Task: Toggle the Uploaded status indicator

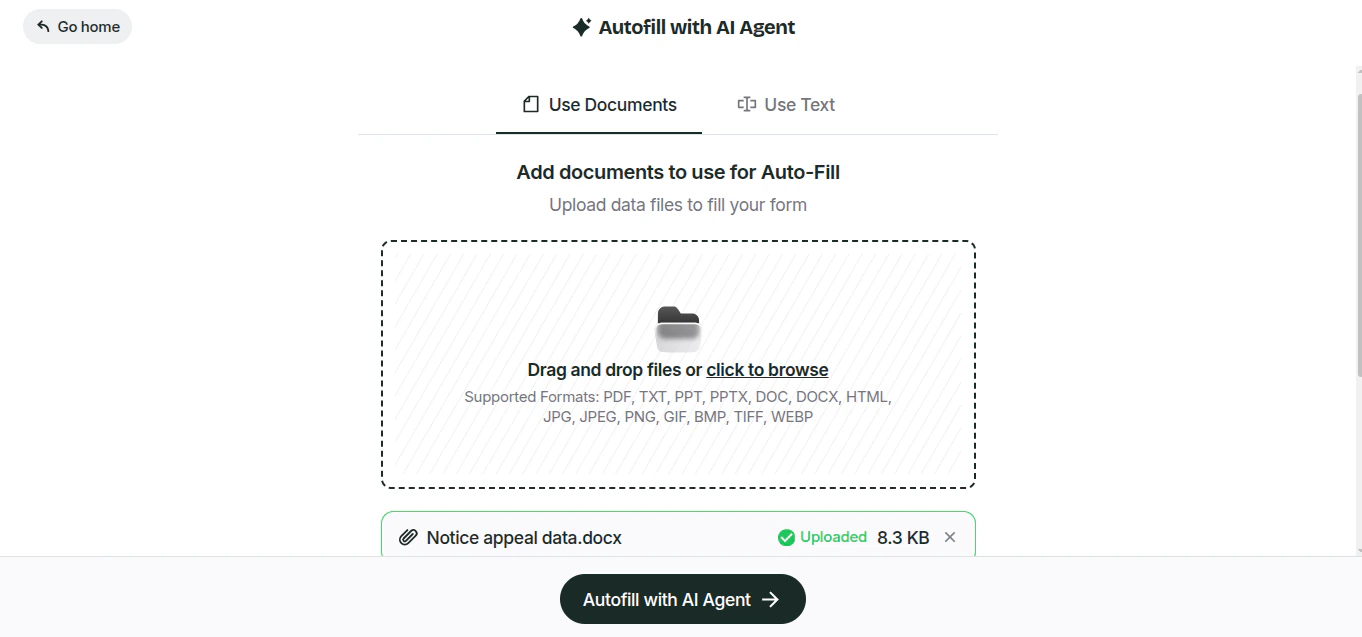Action: (821, 537)
